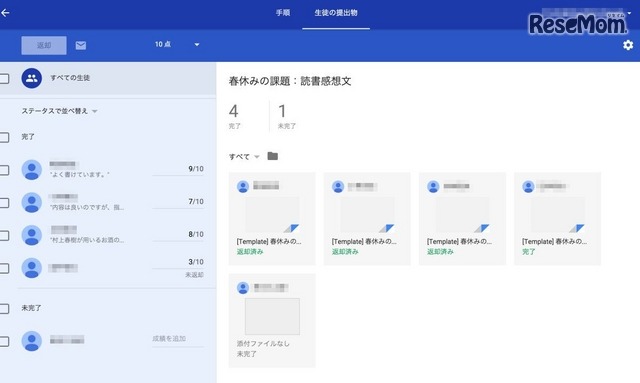Toggle the 未完了 group checkbox

(4, 308)
